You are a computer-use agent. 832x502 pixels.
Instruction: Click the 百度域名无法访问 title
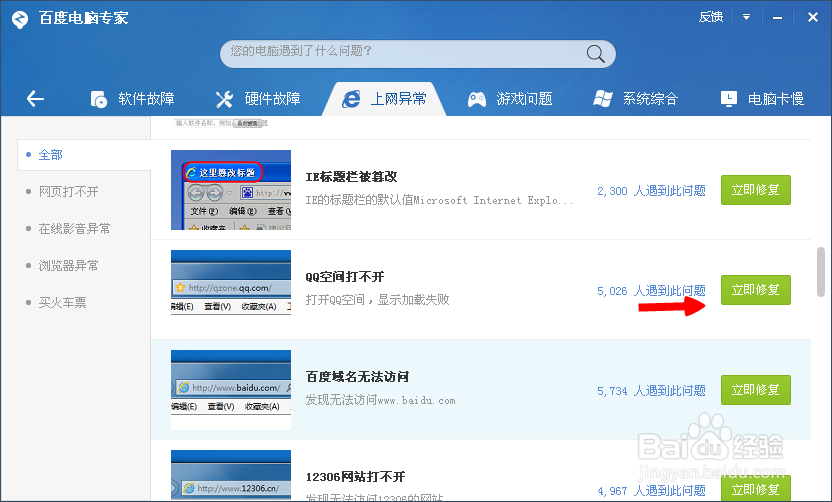tap(357, 377)
